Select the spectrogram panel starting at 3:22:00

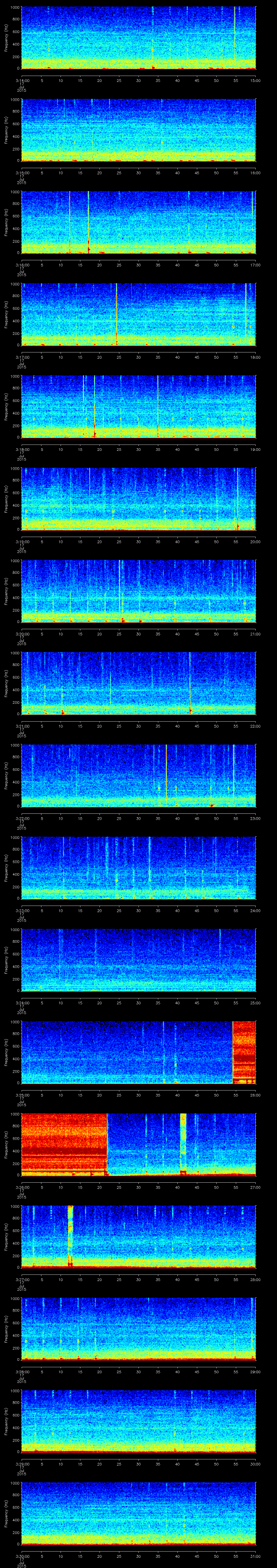point(139,775)
